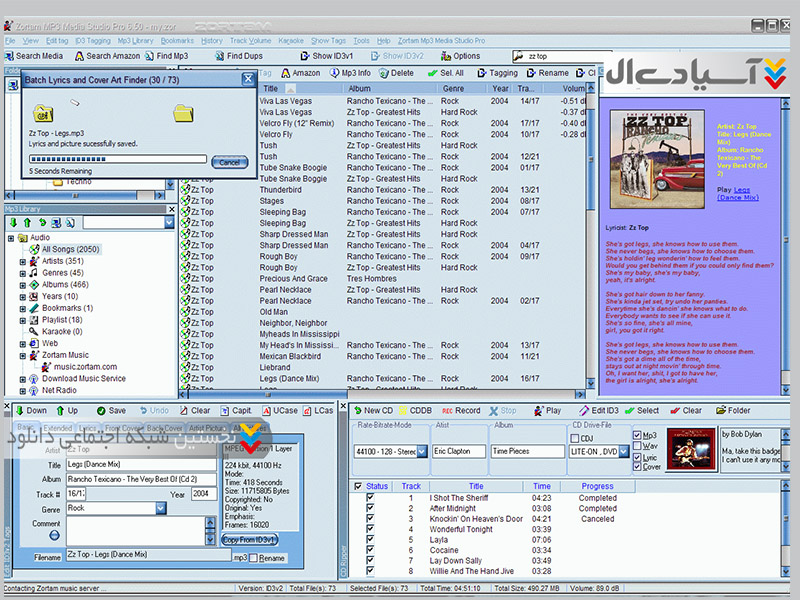
Task: Open the Bookmarks menu
Action: (177, 41)
